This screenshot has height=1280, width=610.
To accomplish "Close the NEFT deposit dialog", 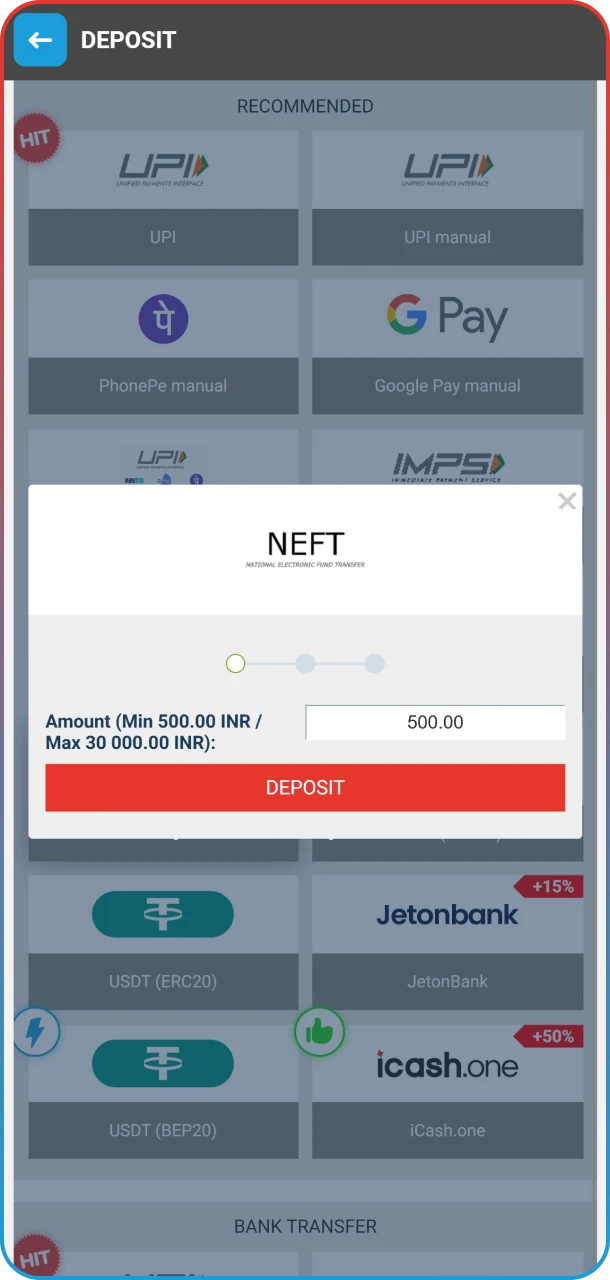I will pos(567,501).
